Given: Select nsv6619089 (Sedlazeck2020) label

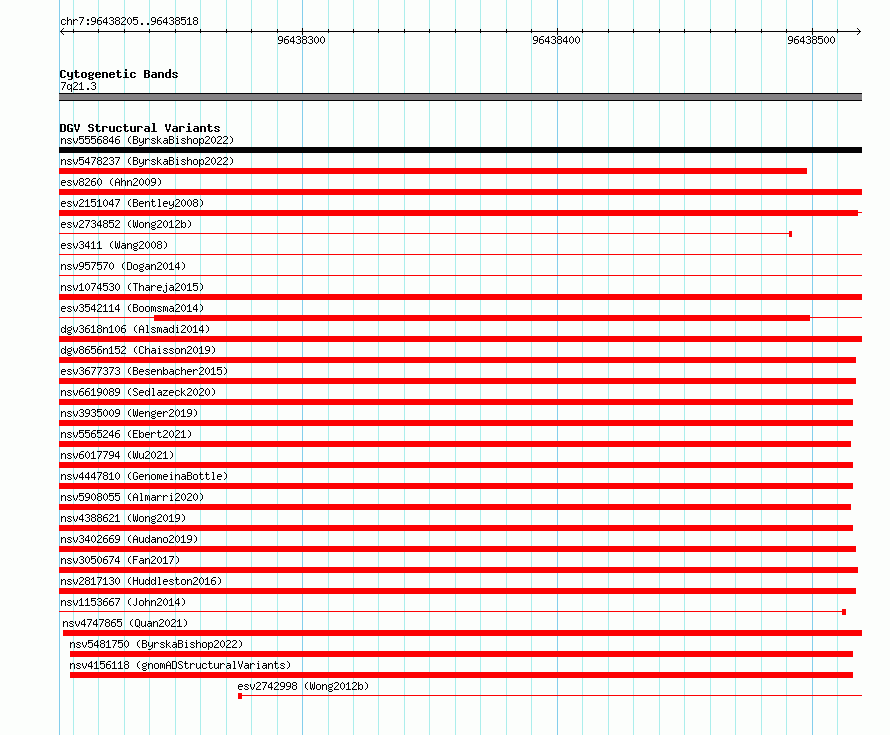Looking at the screenshot, I should click(x=138, y=392).
